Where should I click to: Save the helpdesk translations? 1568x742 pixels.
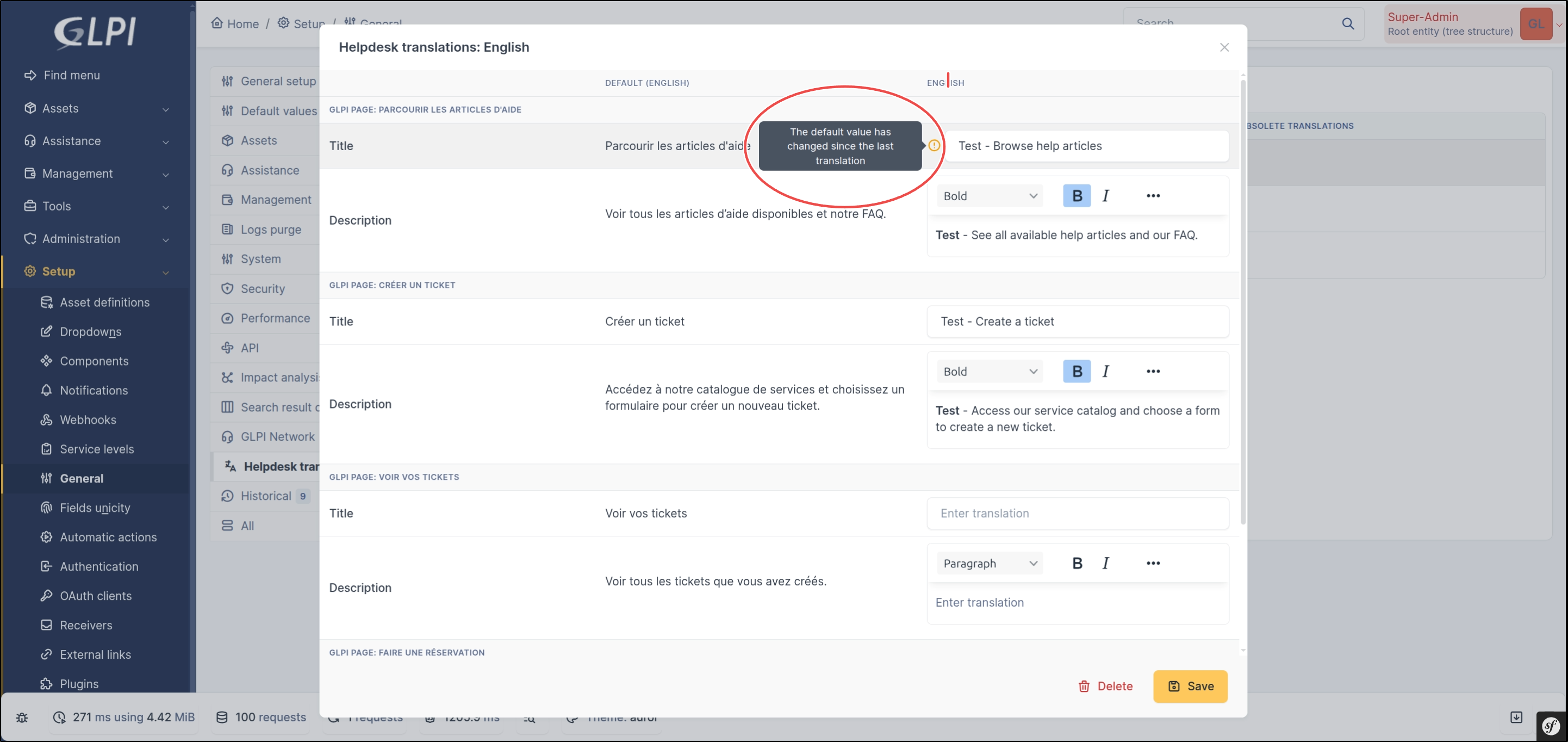tap(1190, 686)
